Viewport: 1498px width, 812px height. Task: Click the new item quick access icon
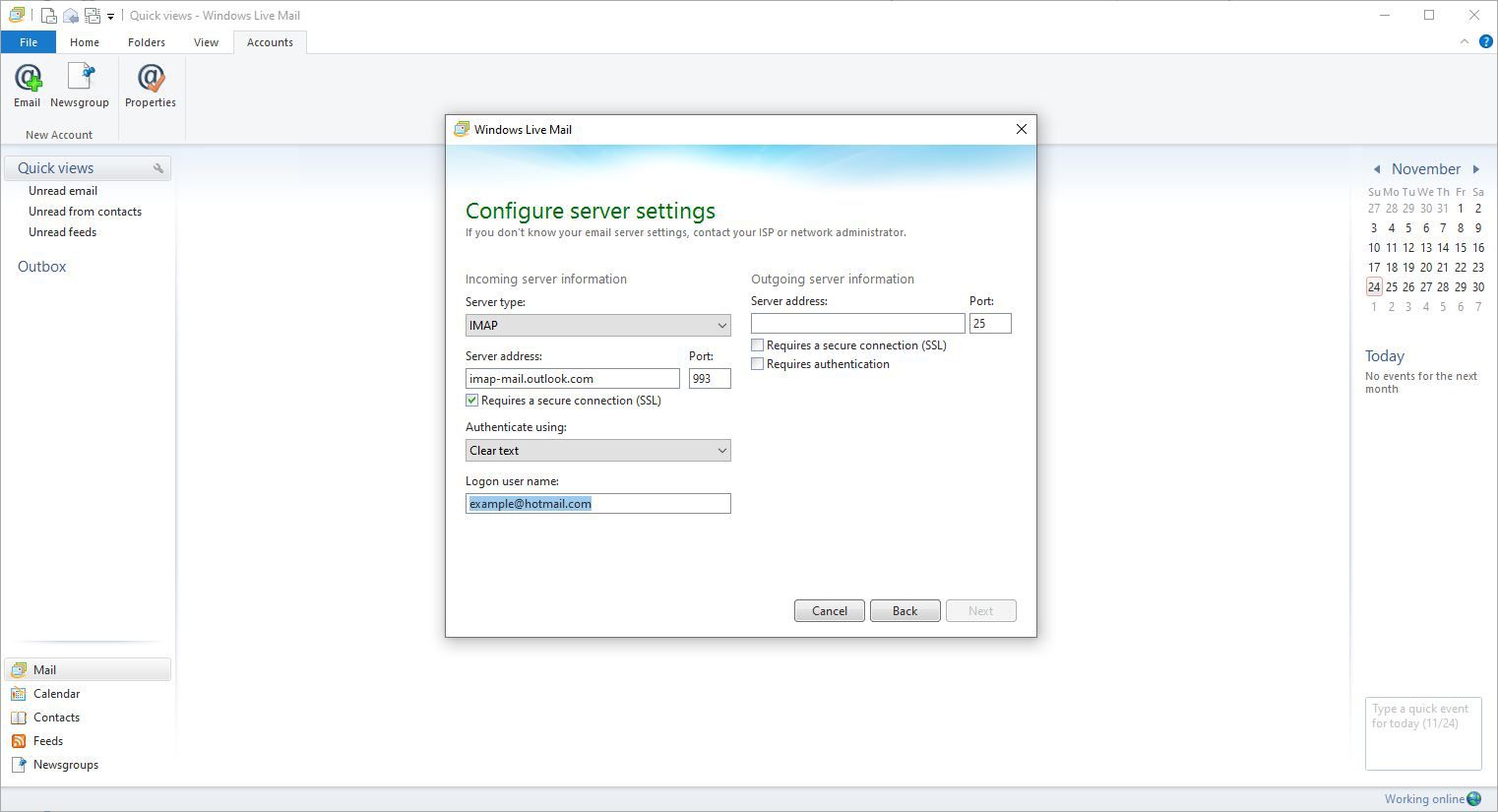coord(48,16)
